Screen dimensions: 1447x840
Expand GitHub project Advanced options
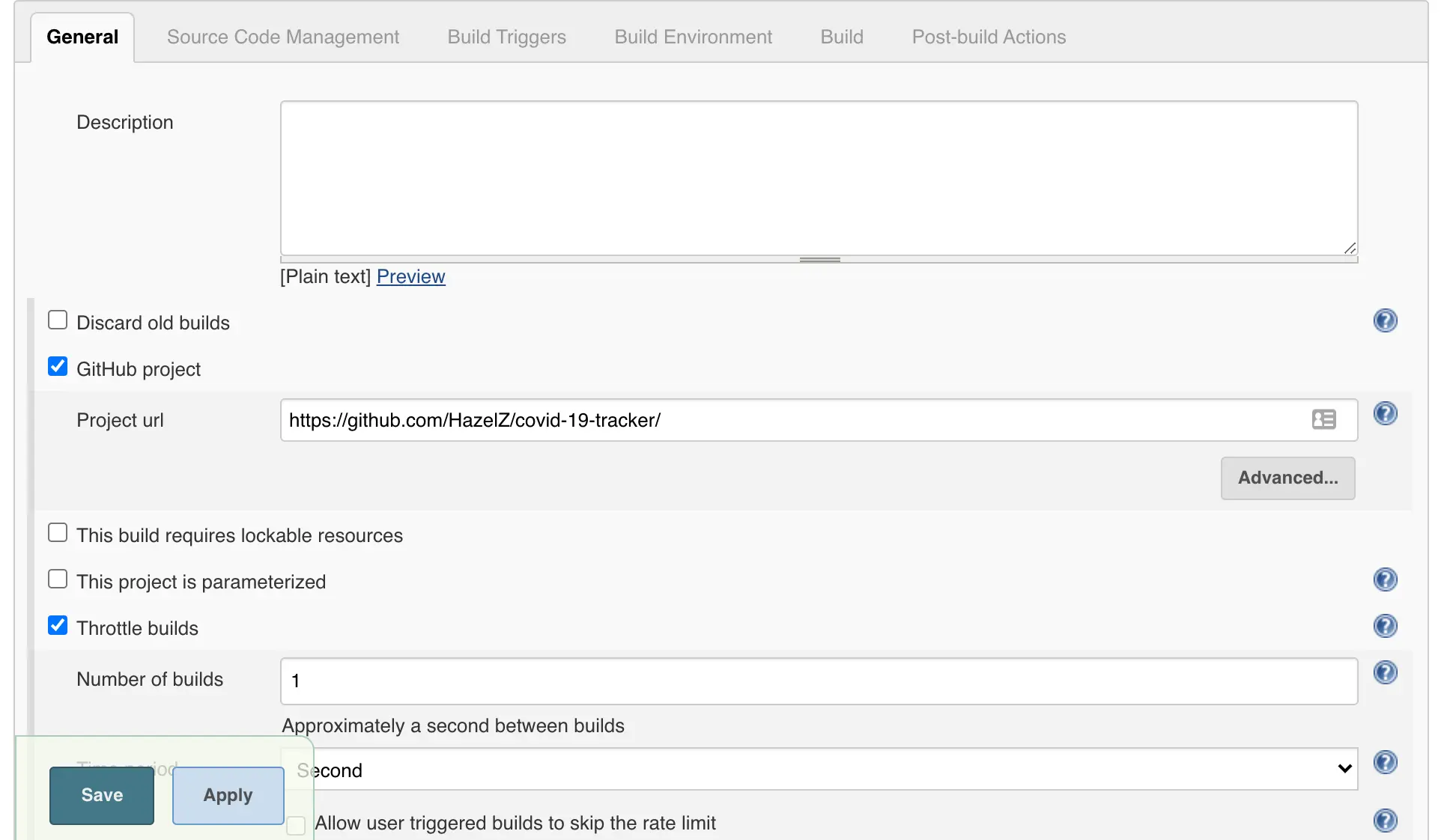[x=1287, y=478]
